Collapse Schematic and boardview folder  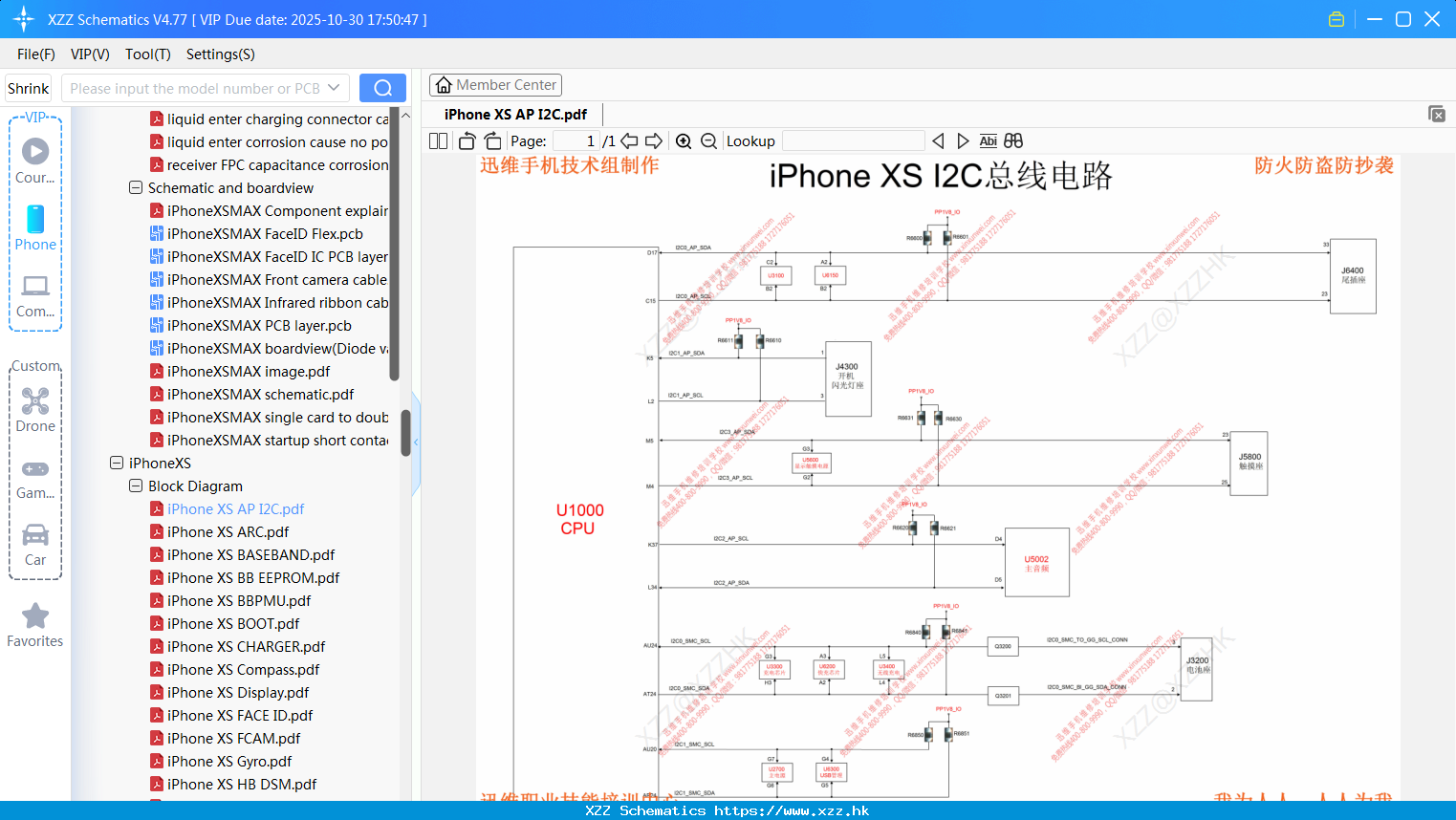point(136,188)
